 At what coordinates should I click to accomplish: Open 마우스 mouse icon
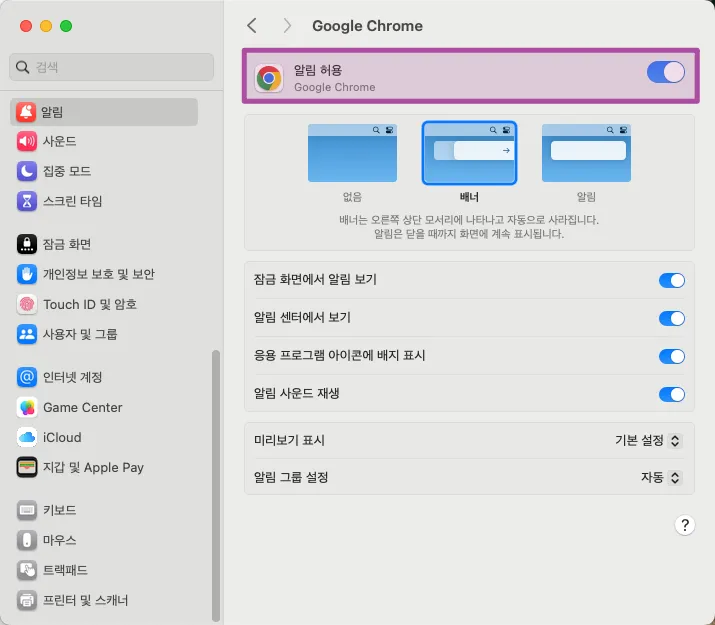pos(26,540)
